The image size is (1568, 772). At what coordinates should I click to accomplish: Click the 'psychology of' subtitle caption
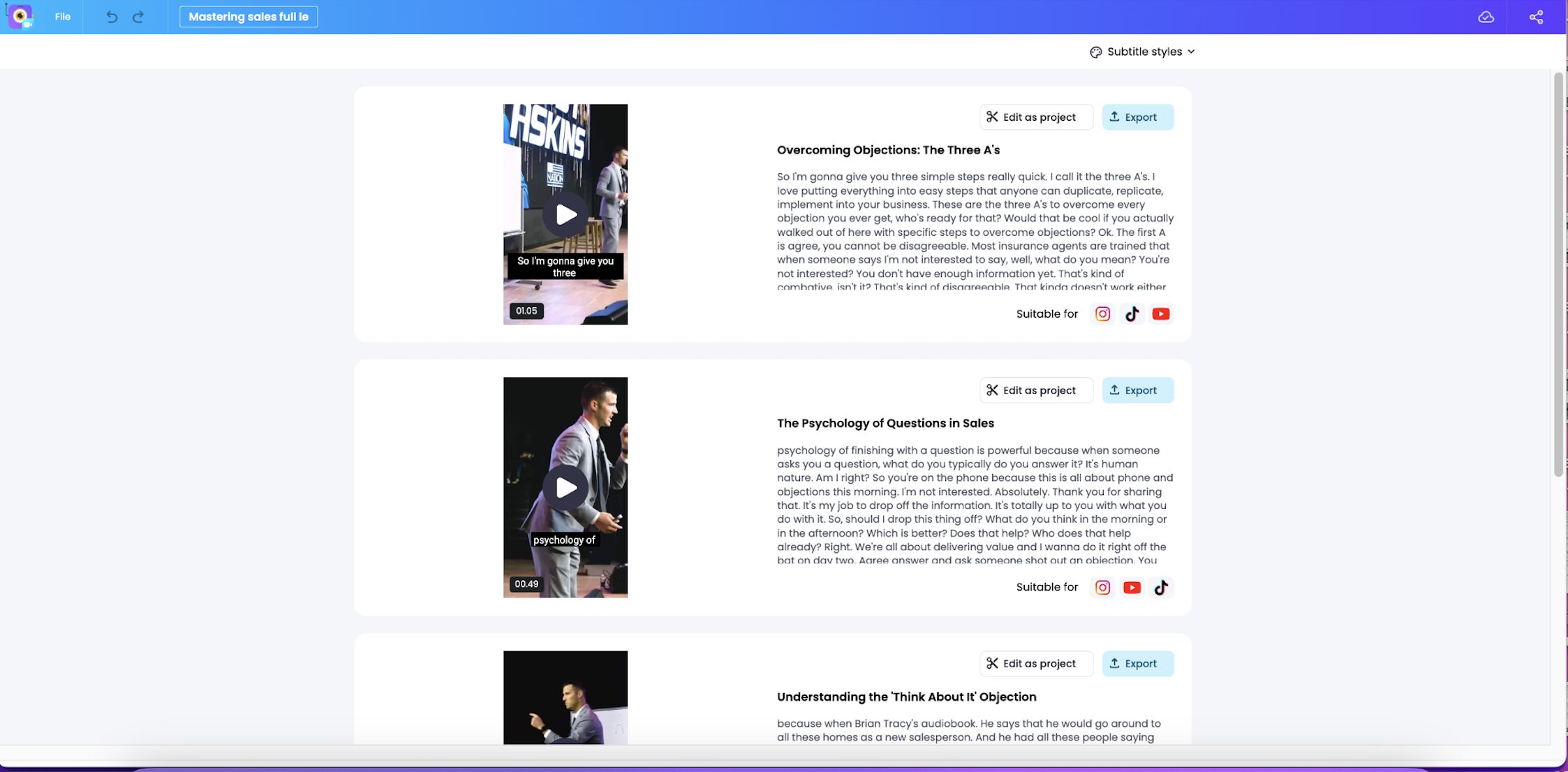click(564, 540)
